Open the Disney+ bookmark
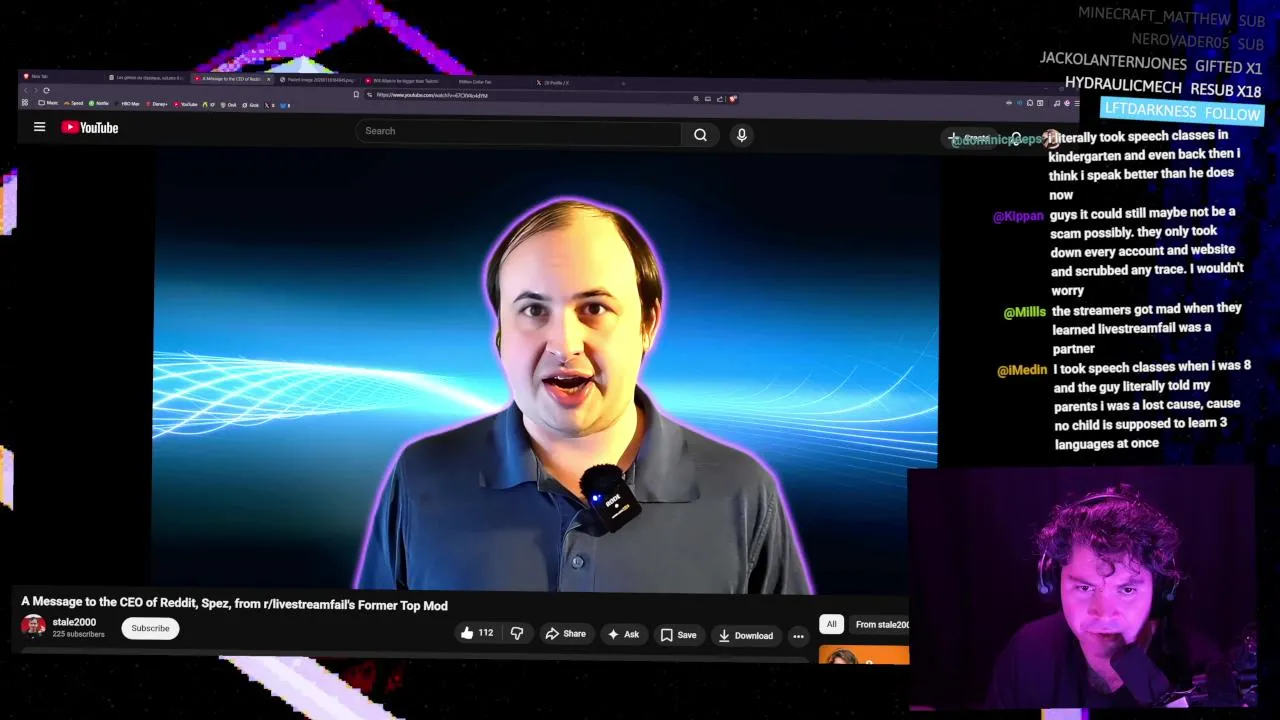The height and width of the screenshot is (720, 1280). click(156, 104)
